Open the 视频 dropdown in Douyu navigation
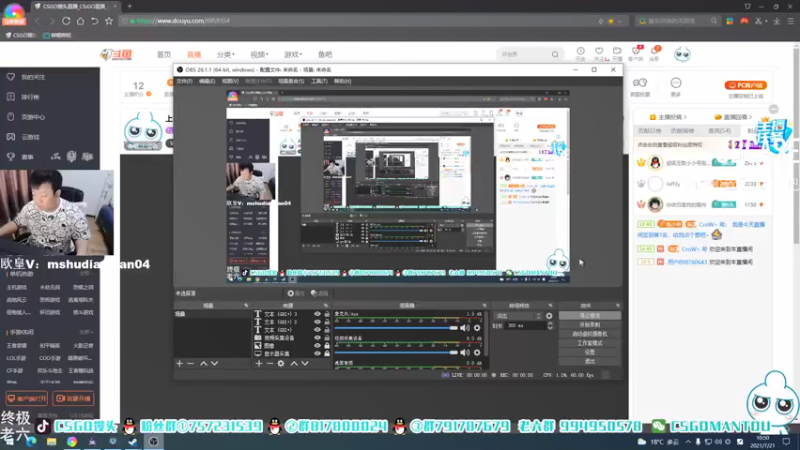The width and height of the screenshot is (800, 450). (x=259, y=55)
